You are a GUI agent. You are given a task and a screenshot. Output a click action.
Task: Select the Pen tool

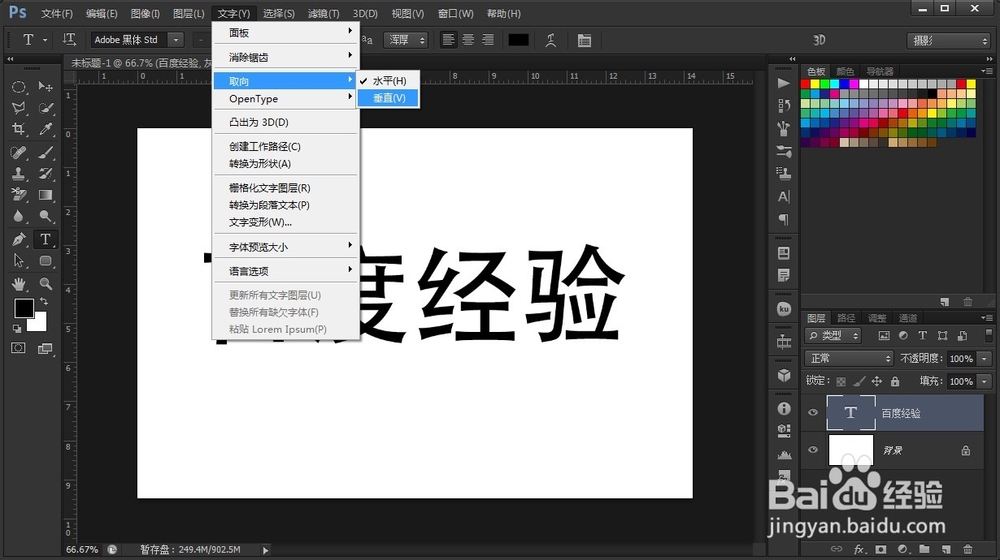[x=18, y=239]
